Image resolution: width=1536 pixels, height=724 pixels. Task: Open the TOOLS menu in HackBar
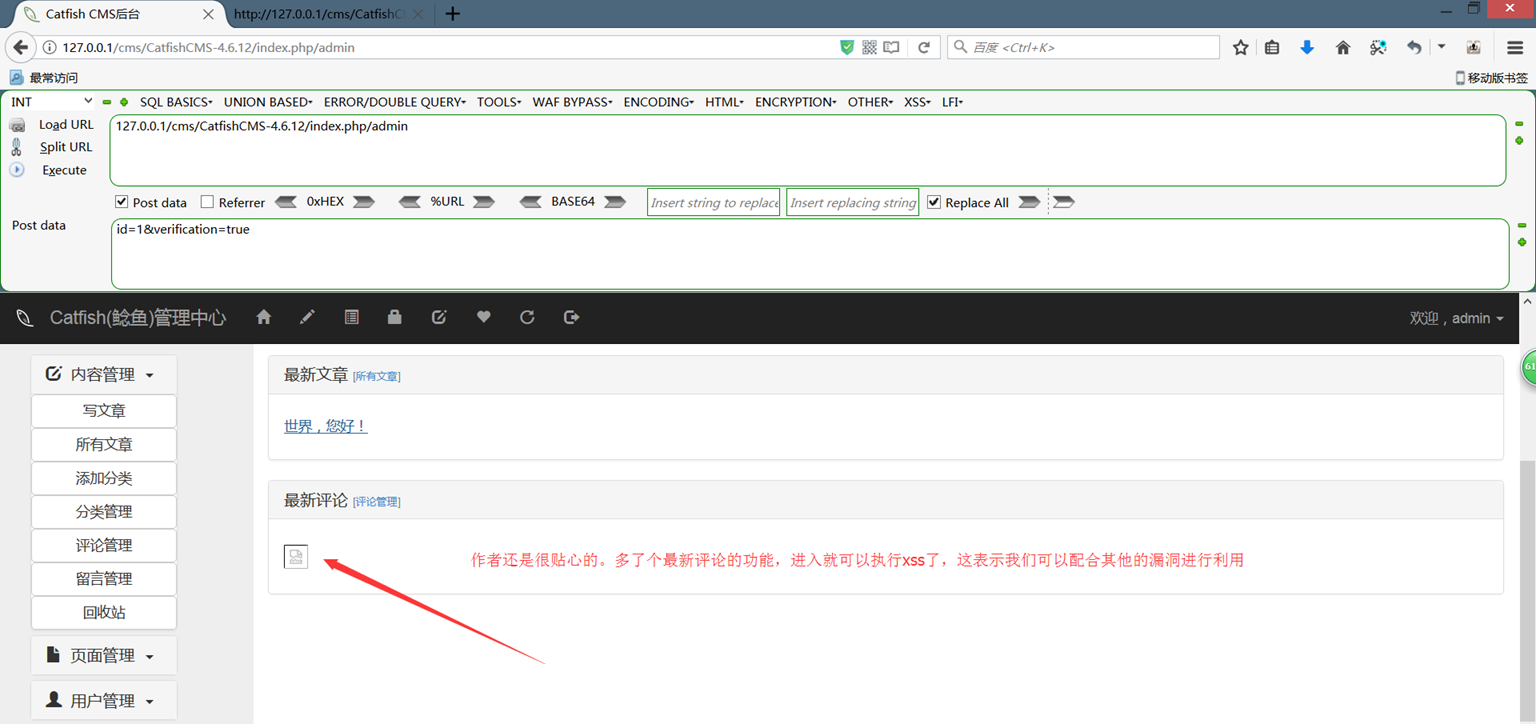click(499, 102)
